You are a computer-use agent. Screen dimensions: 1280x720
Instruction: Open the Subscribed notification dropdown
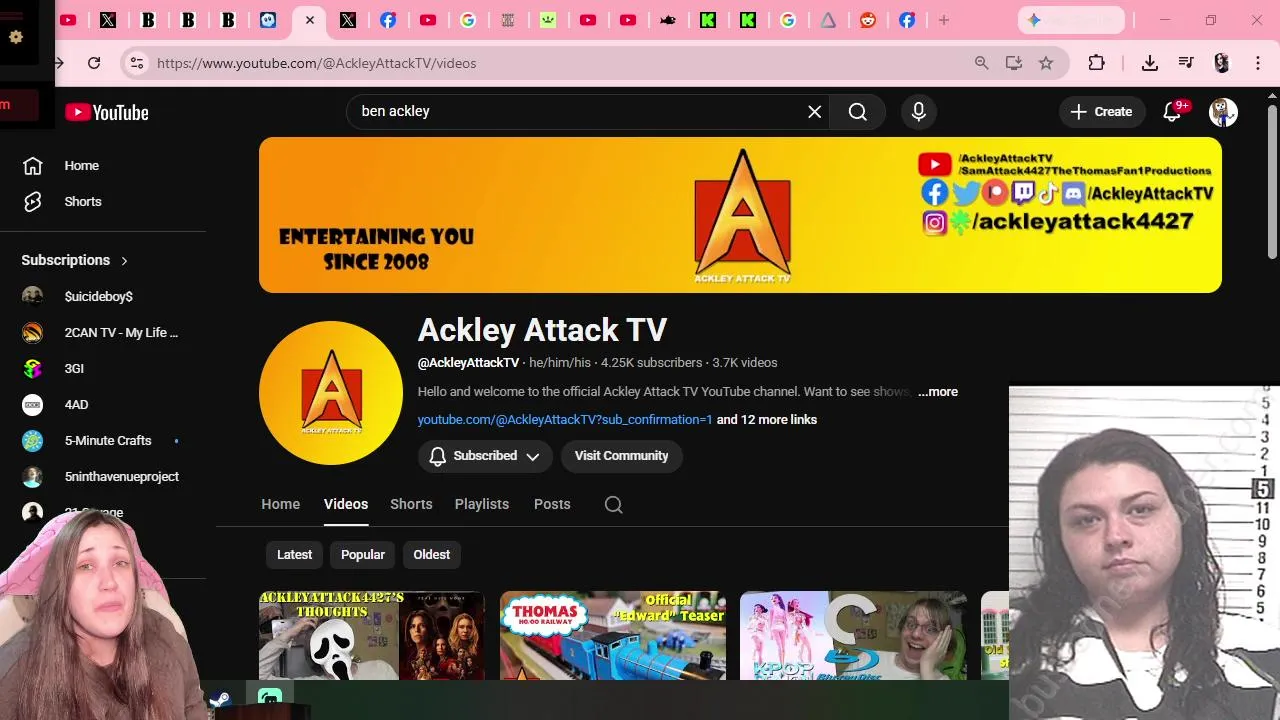pyautogui.click(x=485, y=456)
